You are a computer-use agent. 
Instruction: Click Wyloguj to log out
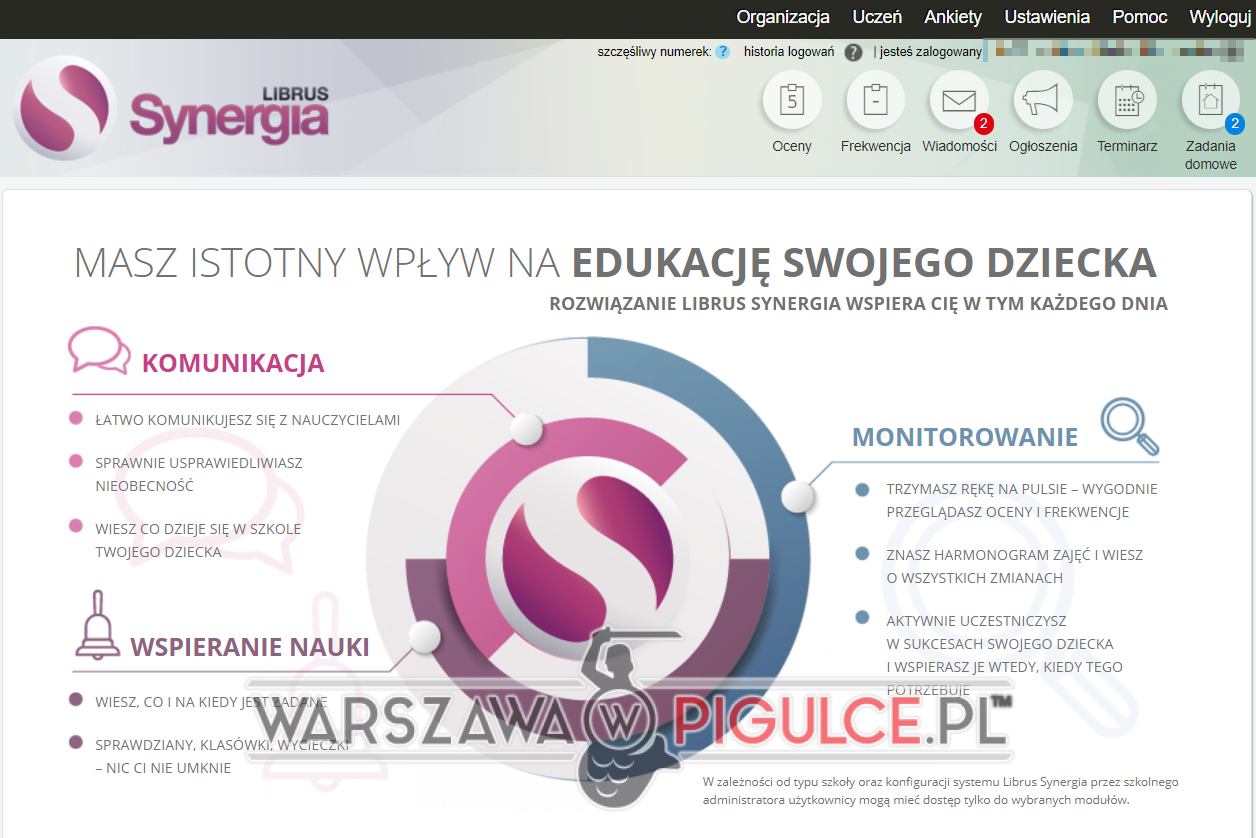point(1221,17)
